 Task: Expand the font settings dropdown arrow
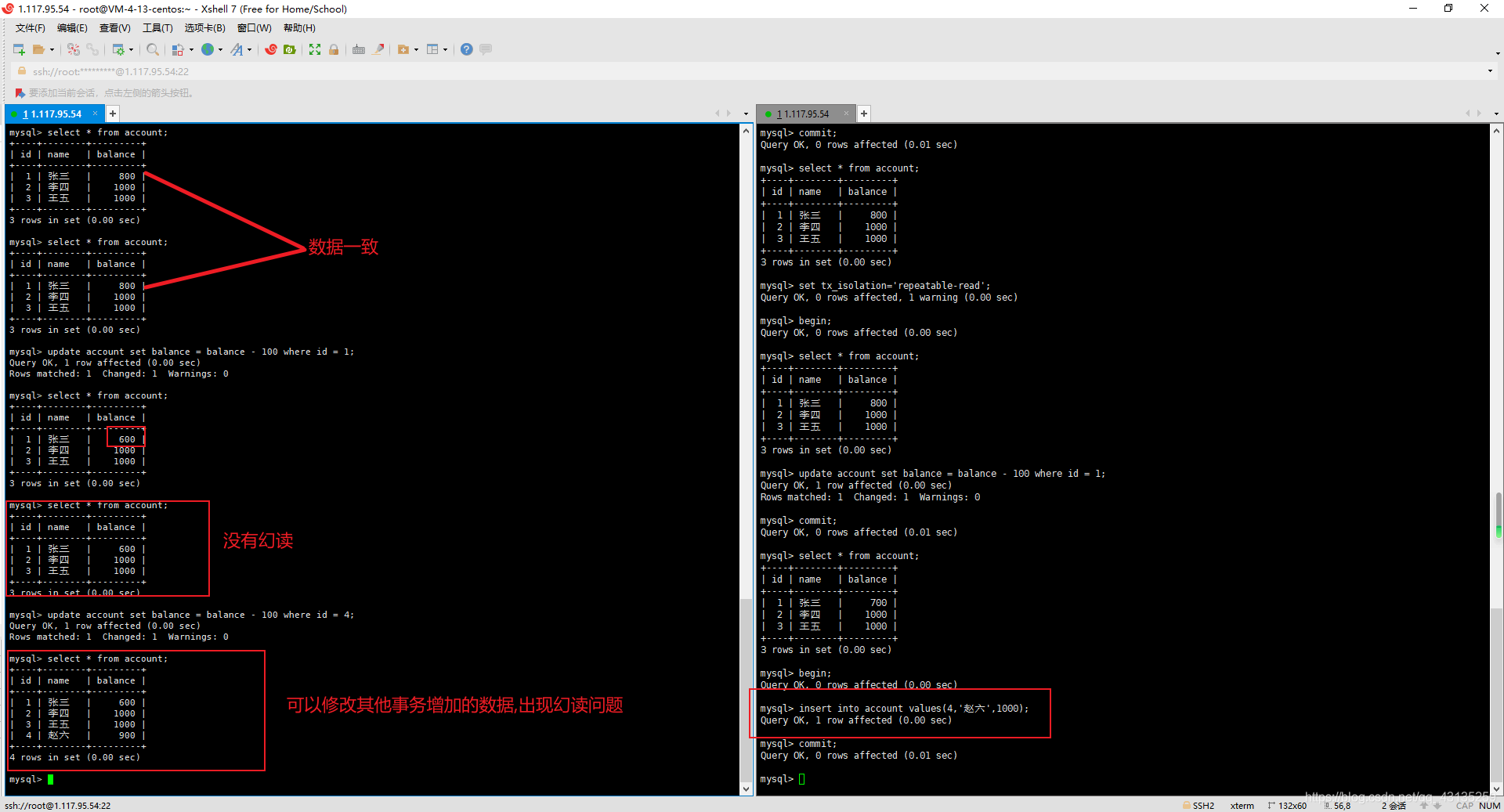(250, 50)
